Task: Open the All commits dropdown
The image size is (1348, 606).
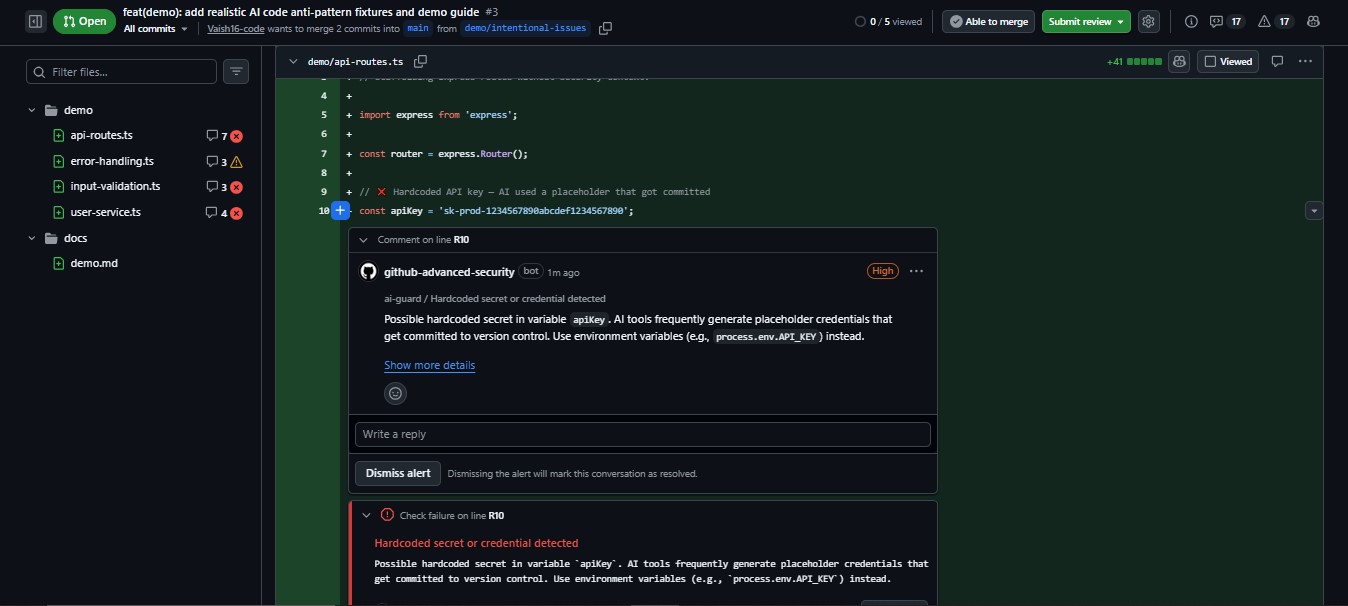Action: pyautogui.click(x=155, y=29)
